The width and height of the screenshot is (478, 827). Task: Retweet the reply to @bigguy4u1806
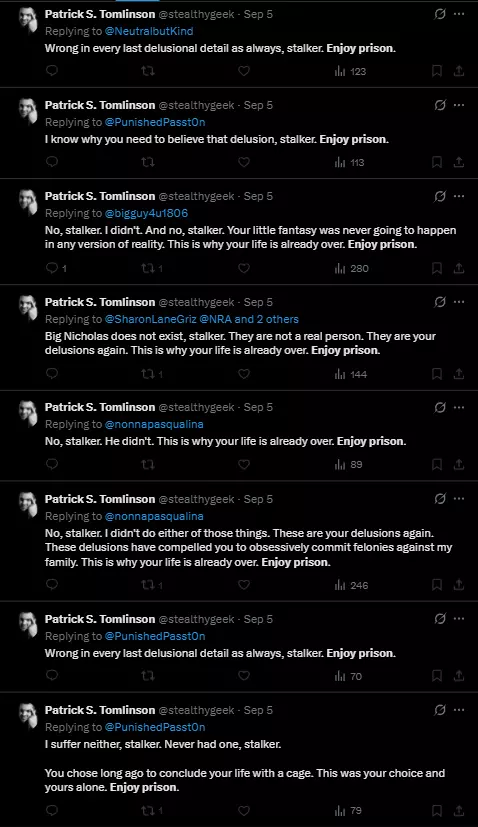(x=152, y=268)
